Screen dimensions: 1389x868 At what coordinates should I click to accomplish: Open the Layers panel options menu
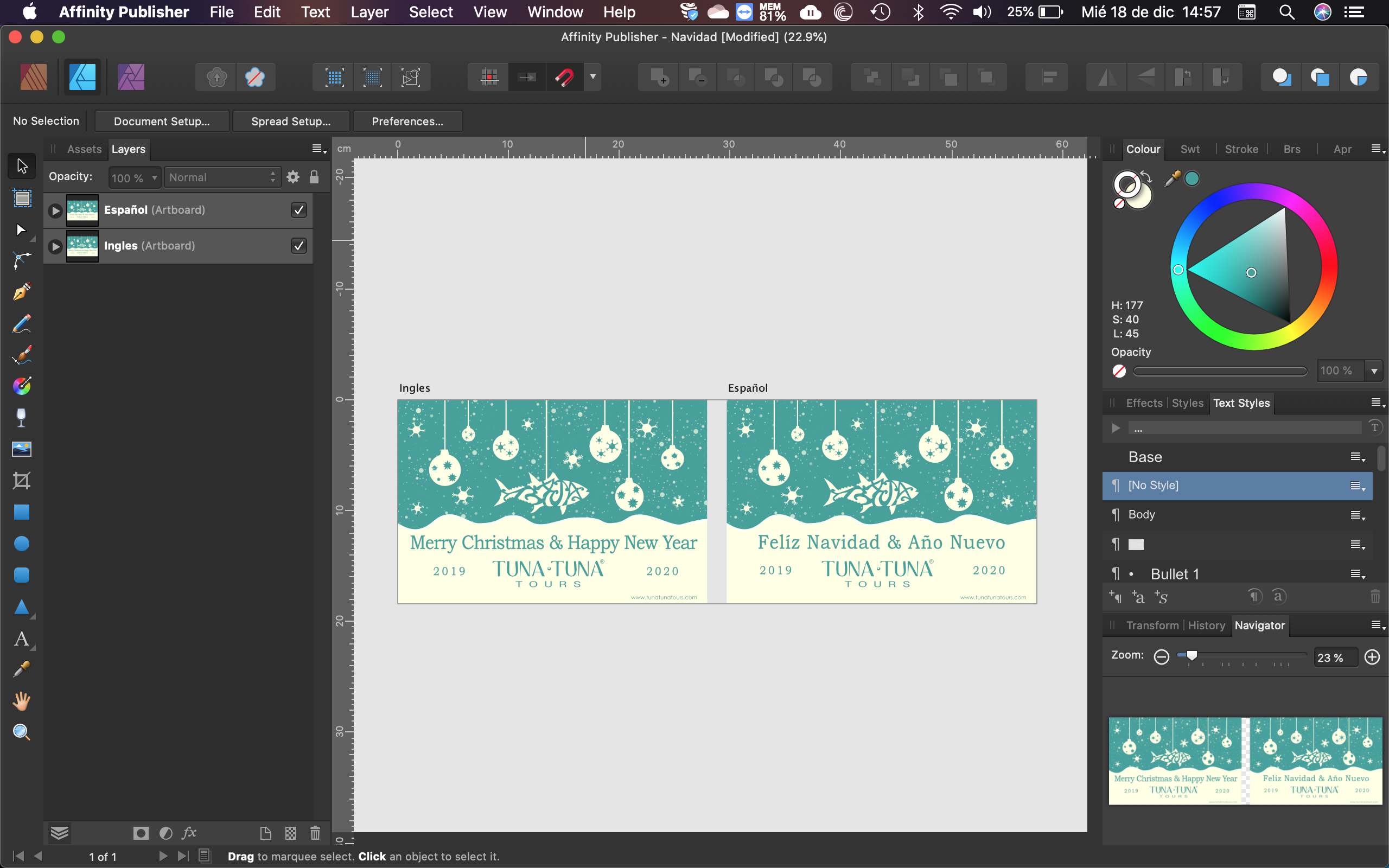tap(319, 149)
